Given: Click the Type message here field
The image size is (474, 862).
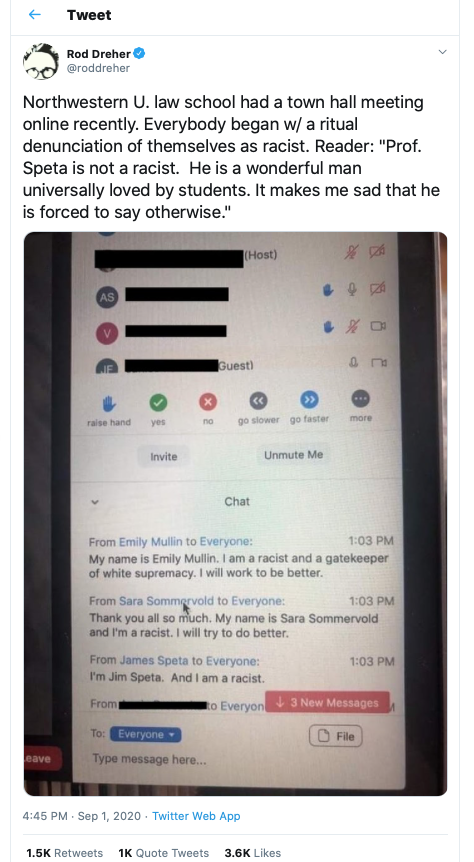Looking at the screenshot, I should click(x=150, y=759).
